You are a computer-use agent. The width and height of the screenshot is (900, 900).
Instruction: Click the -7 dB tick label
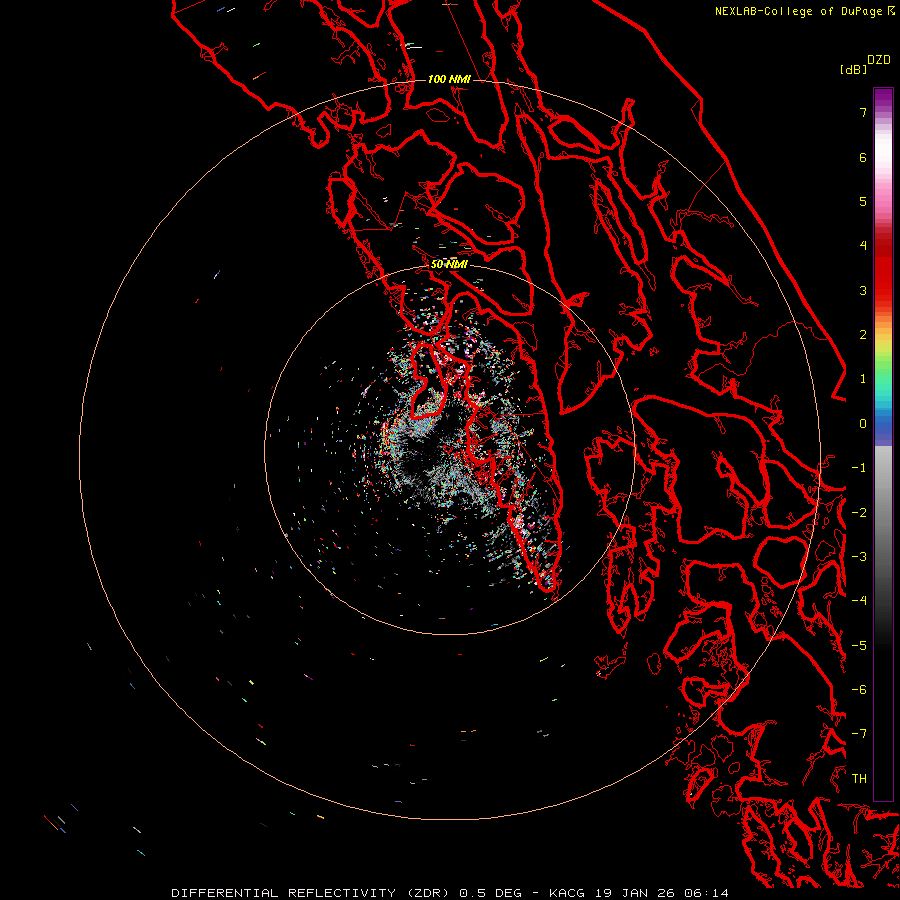pos(859,734)
